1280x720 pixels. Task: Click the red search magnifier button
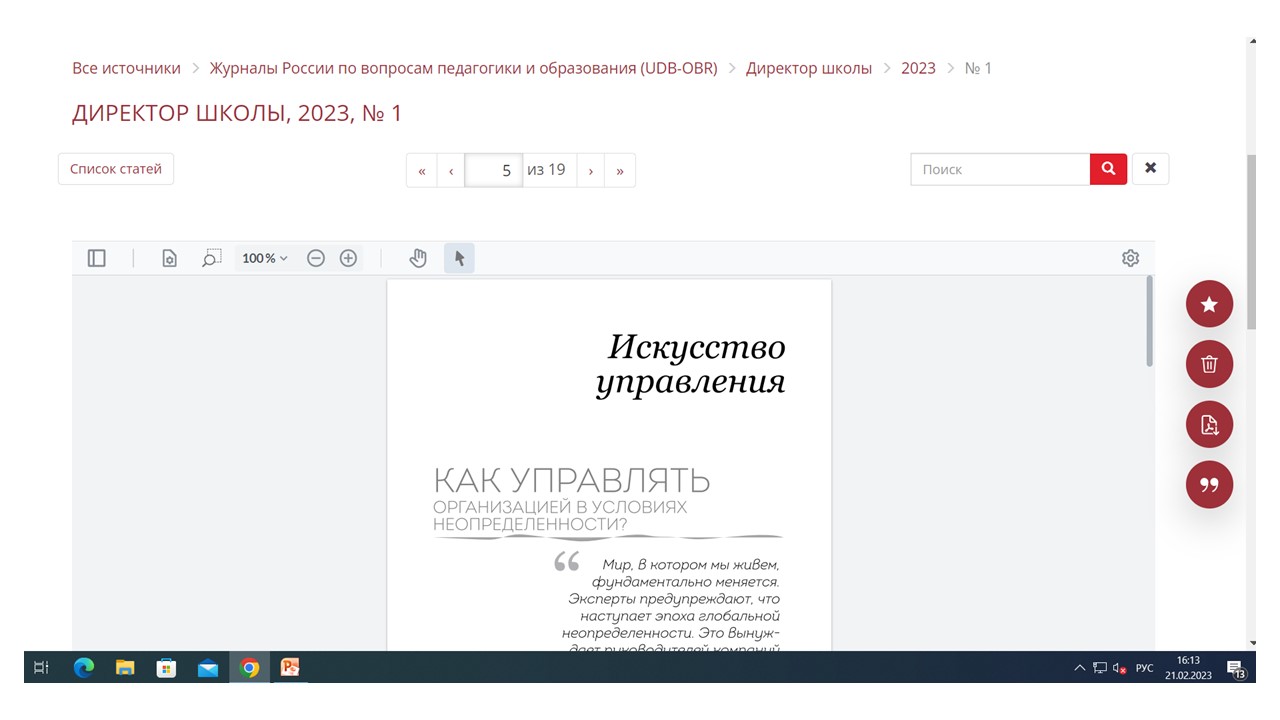pyautogui.click(x=1108, y=169)
